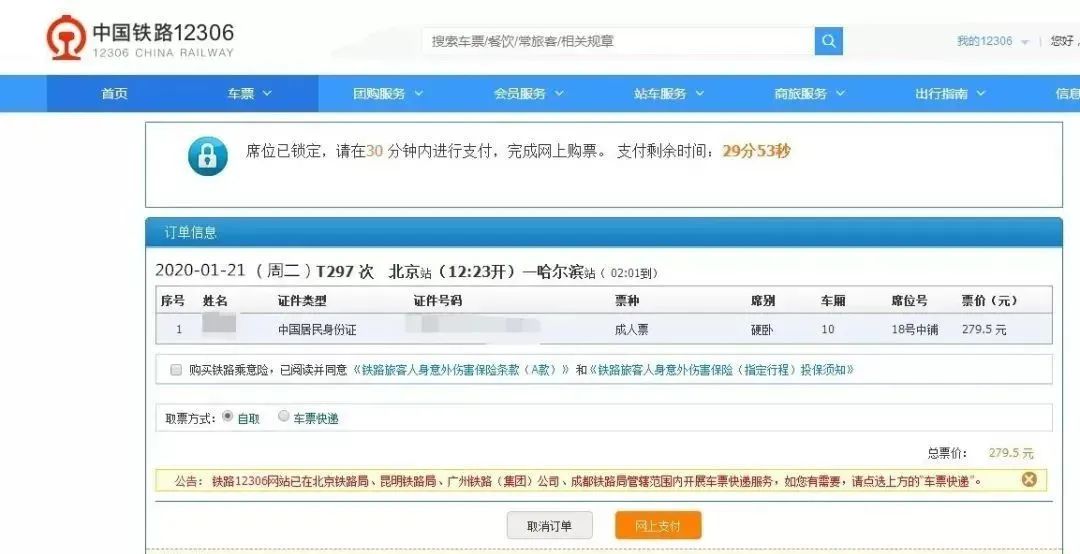Image resolution: width=1080 pixels, height=554 pixels.
Task: Check the railway accident insurance checkbox
Action: click(176, 370)
